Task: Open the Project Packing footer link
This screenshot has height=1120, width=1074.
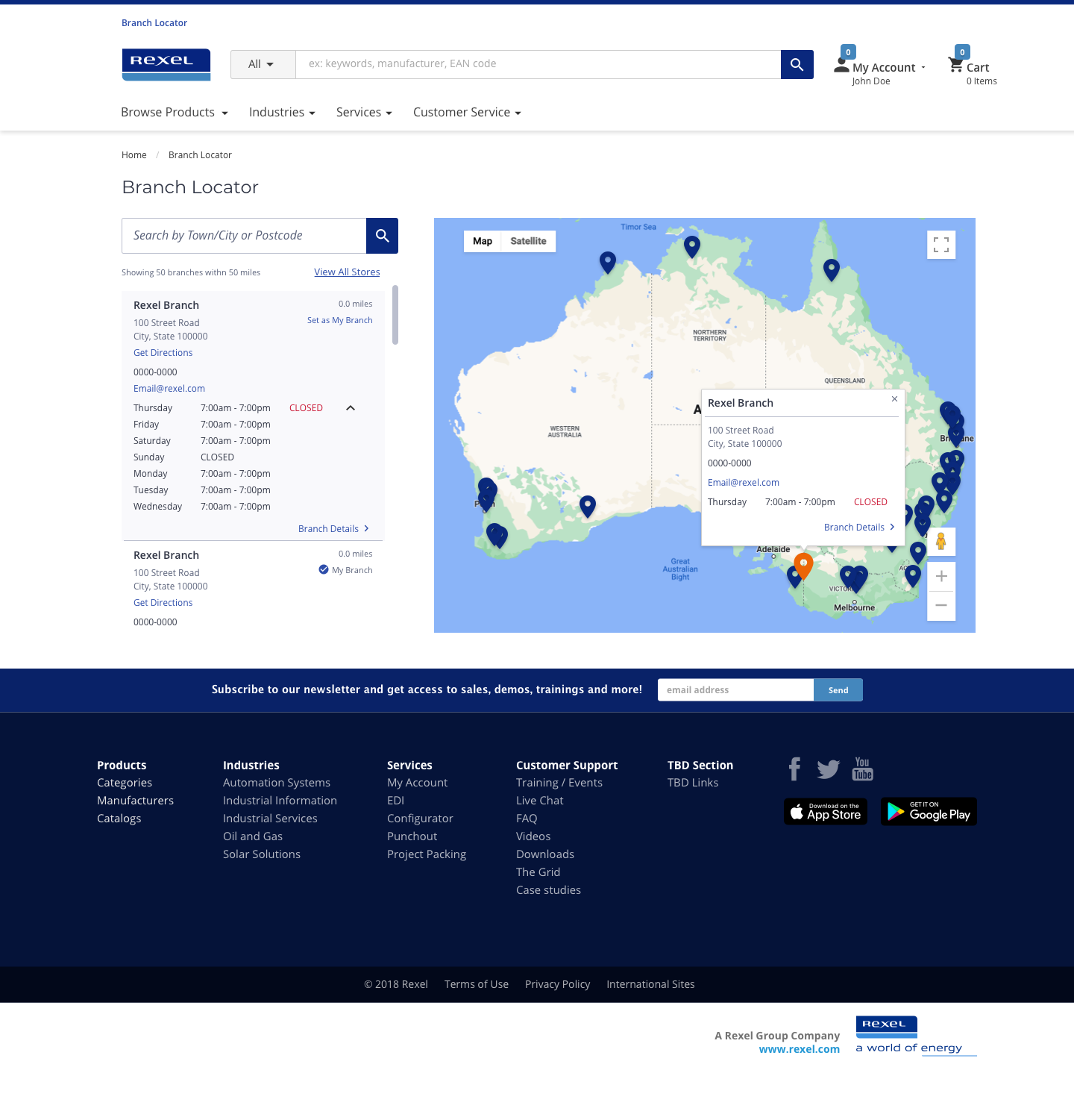Action: pyautogui.click(x=427, y=854)
